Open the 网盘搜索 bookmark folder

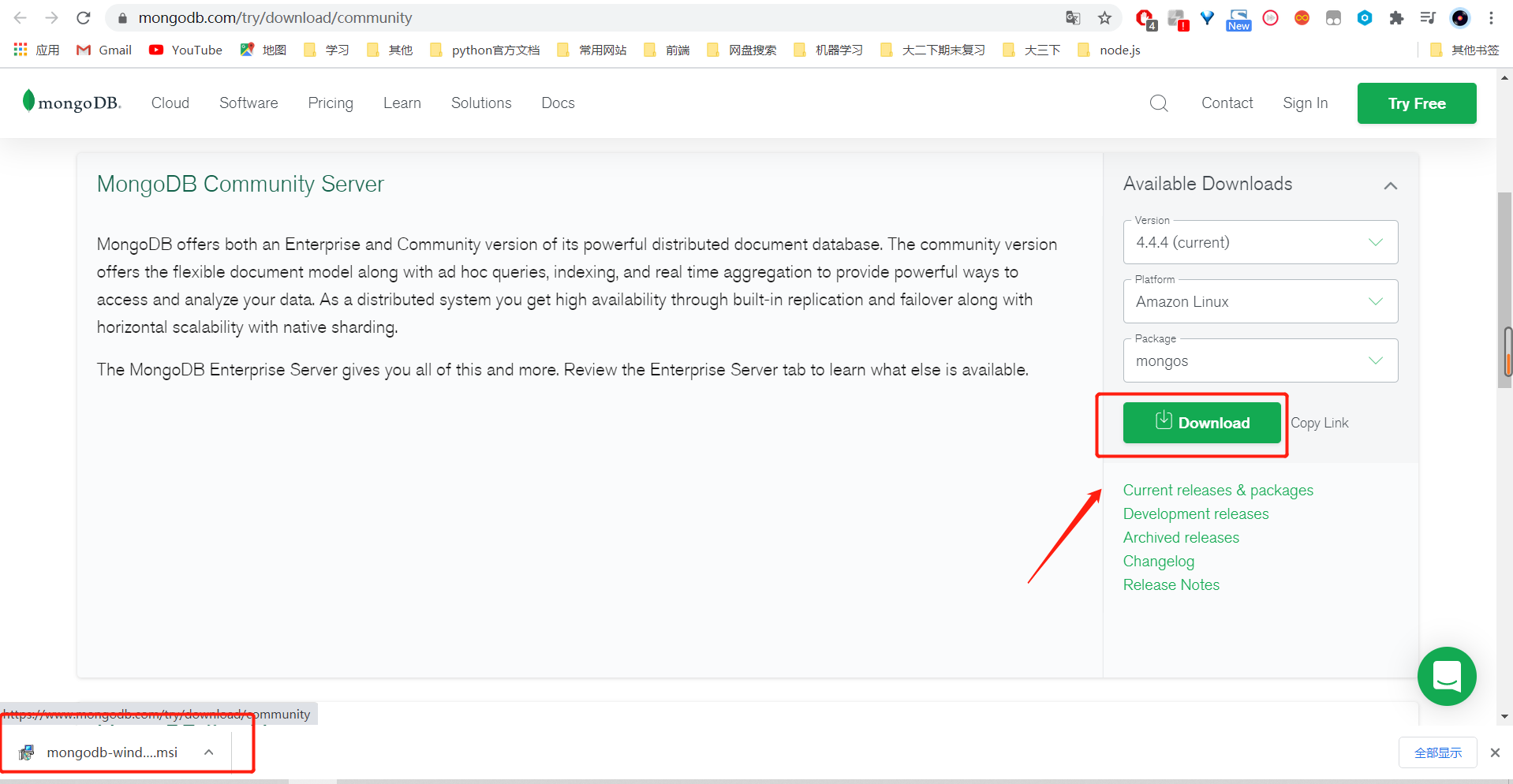(742, 50)
